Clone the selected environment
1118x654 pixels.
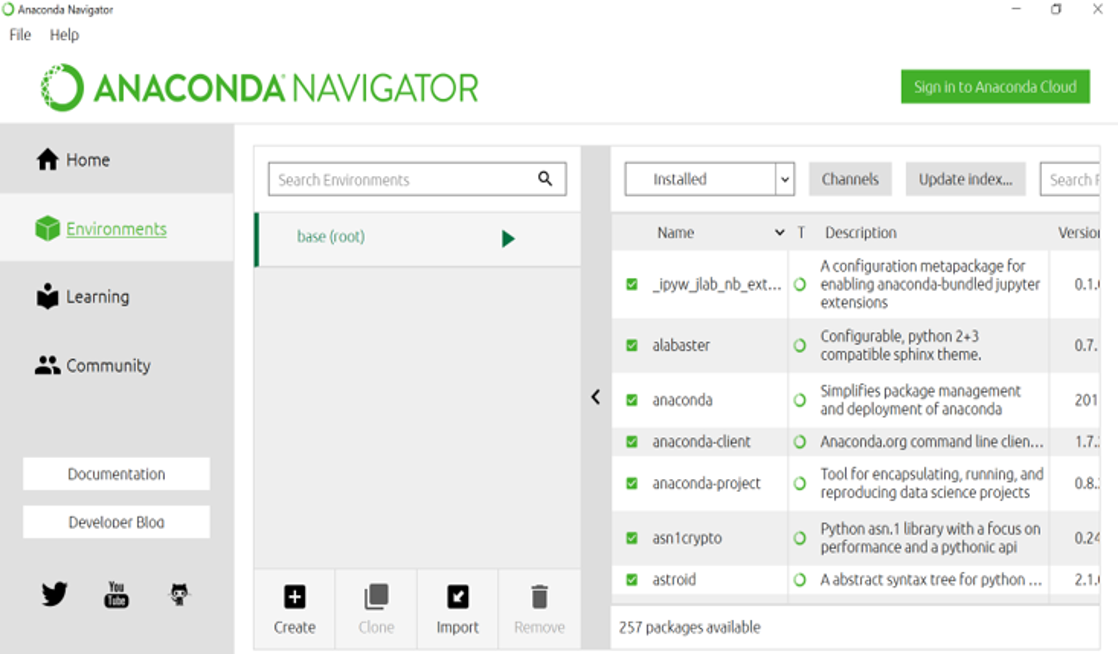click(376, 610)
